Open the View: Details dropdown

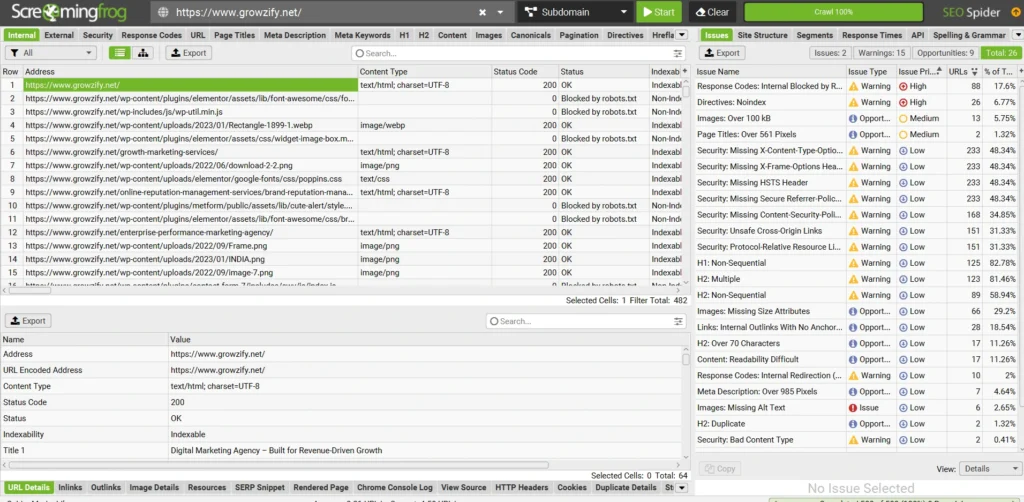coord(990,469)
